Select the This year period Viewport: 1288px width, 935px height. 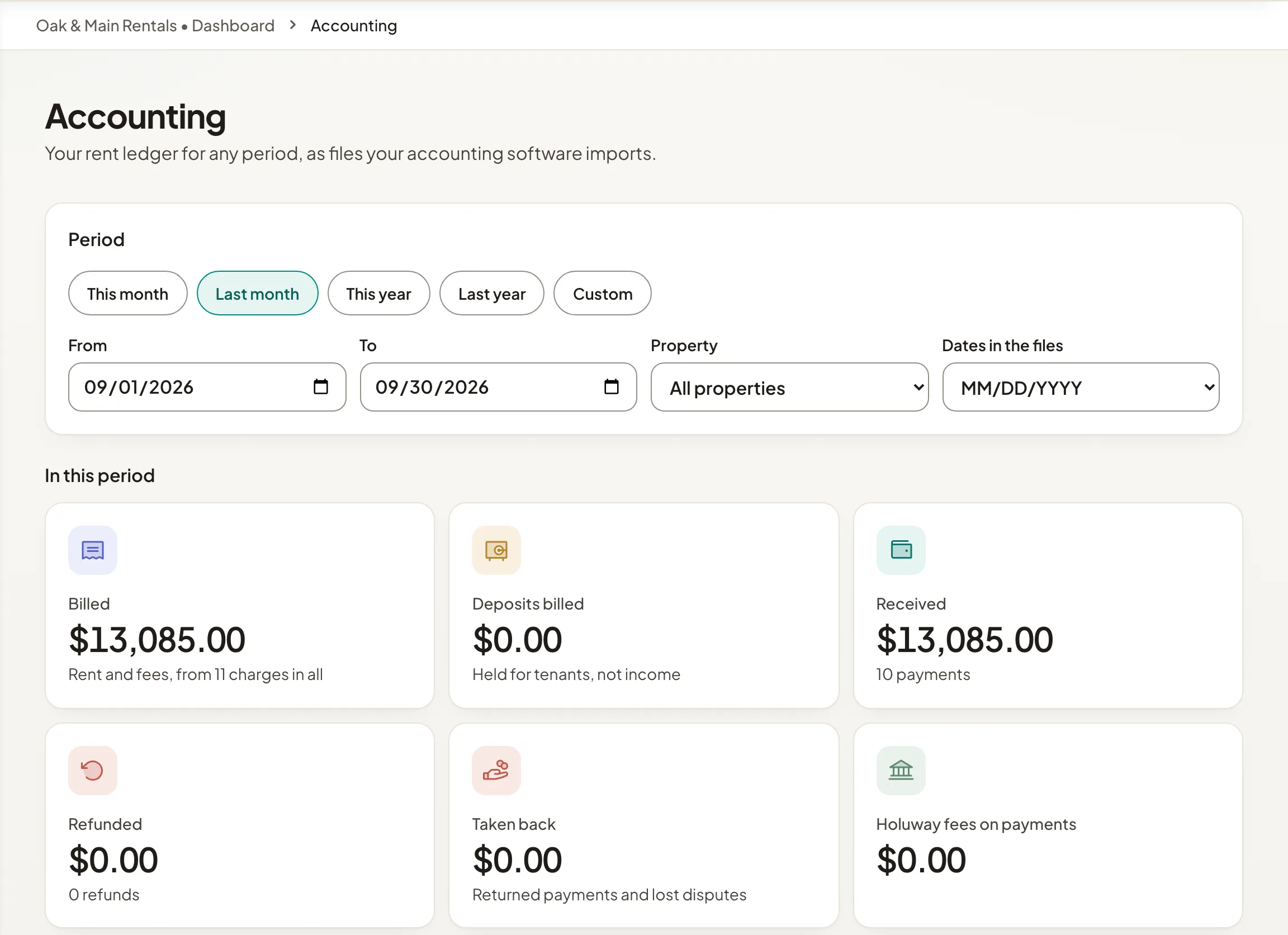click(x=379, y=293)
